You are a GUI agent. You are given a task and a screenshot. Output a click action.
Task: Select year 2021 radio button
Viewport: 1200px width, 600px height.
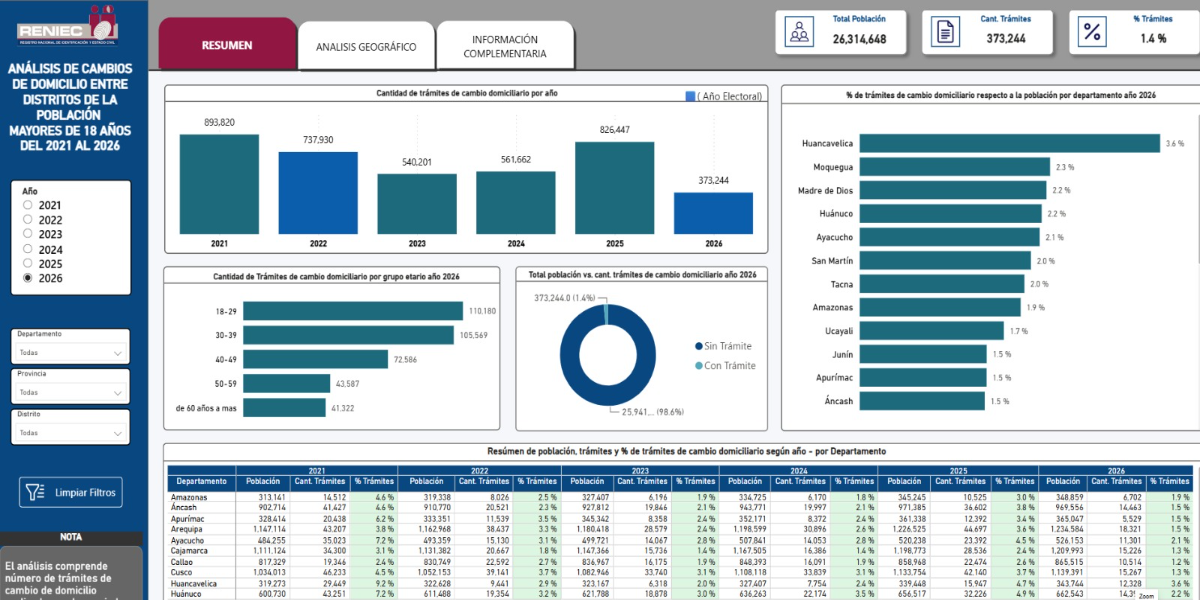(x=27, y=205)
